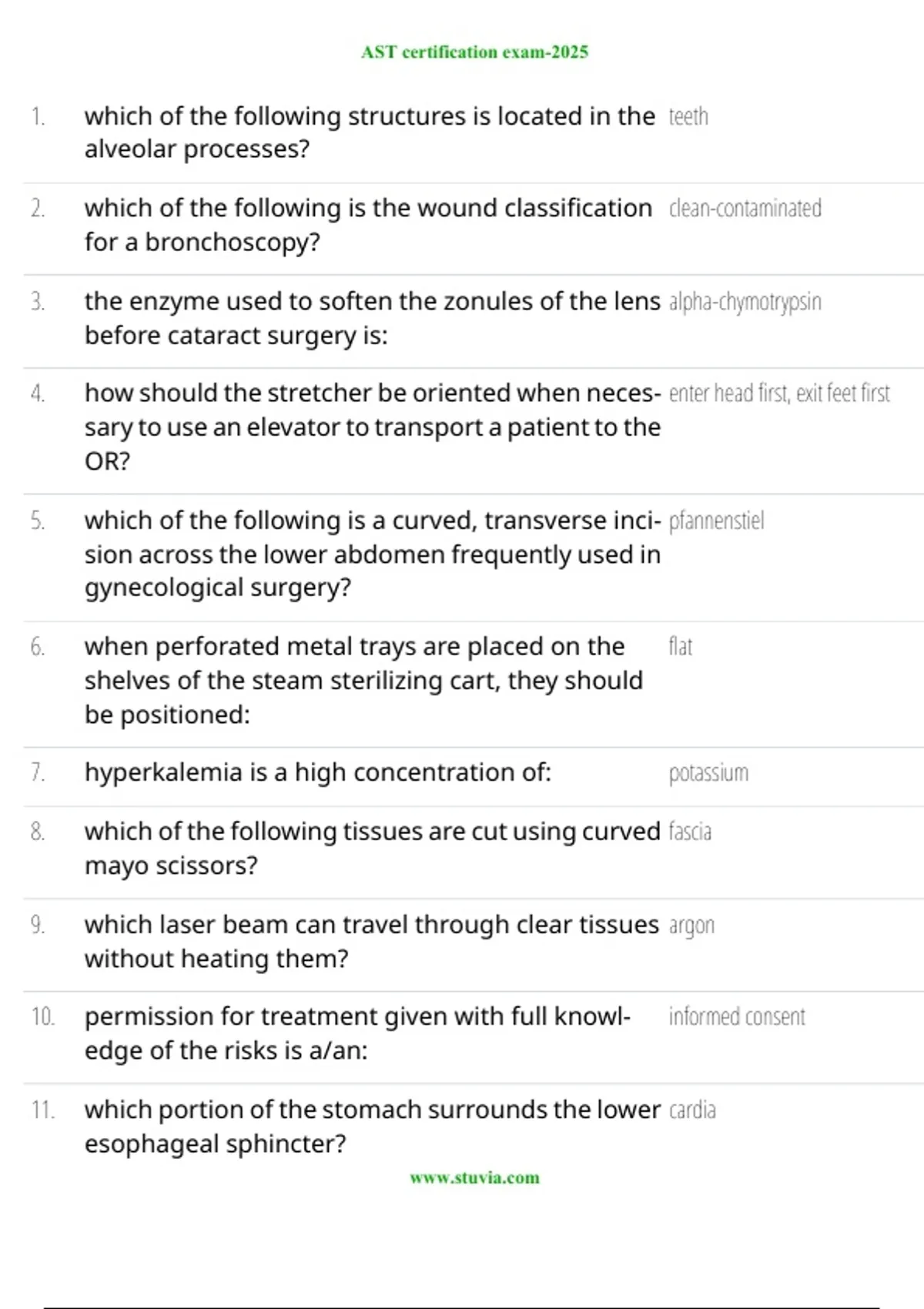Click the "informed consent" answer text
The width and height of the screenshot is (924, 1309).
pyautogui.click(x=736, y=1017)
